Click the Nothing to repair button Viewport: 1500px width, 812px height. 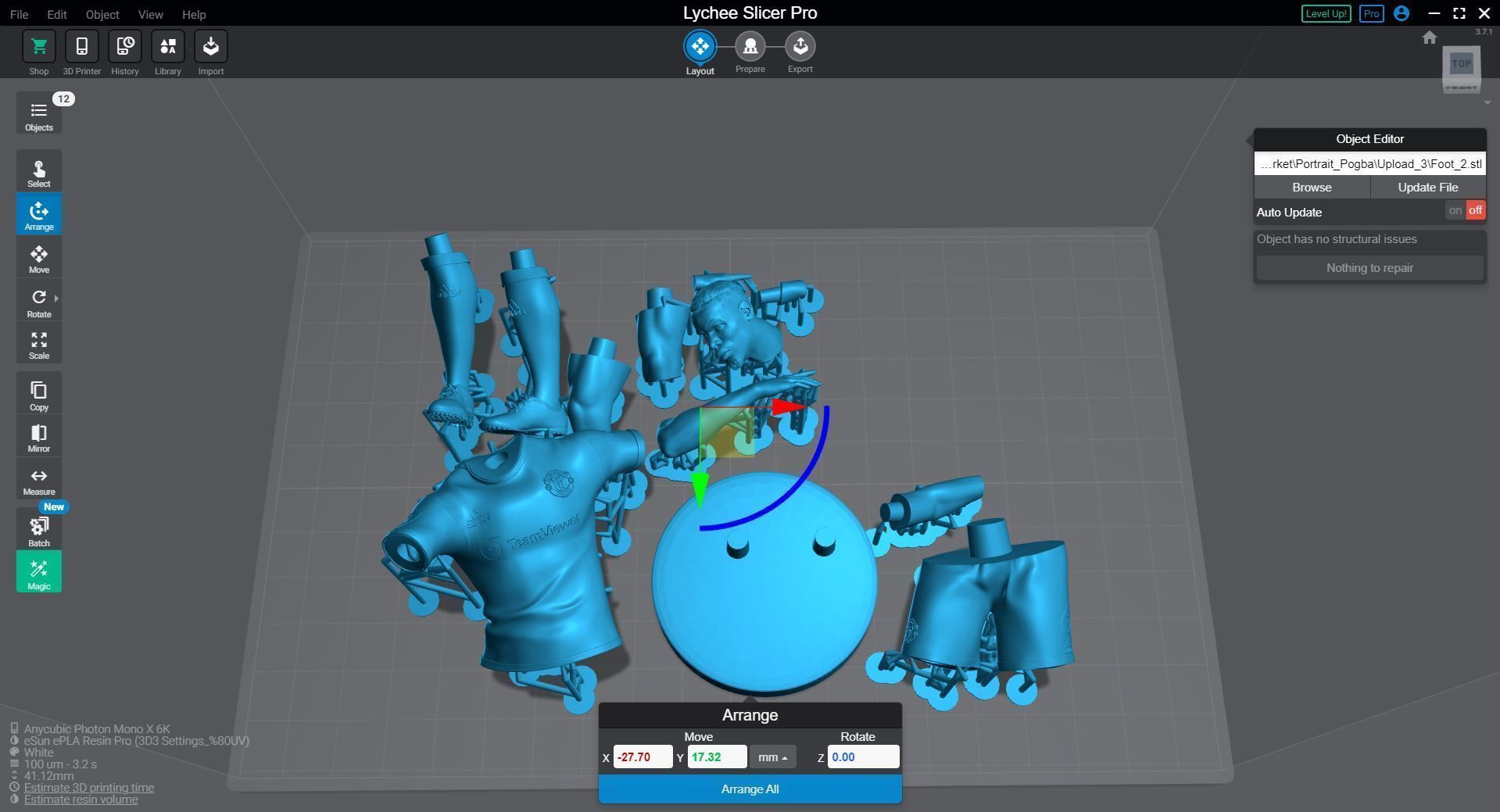tap(1369, 268)
